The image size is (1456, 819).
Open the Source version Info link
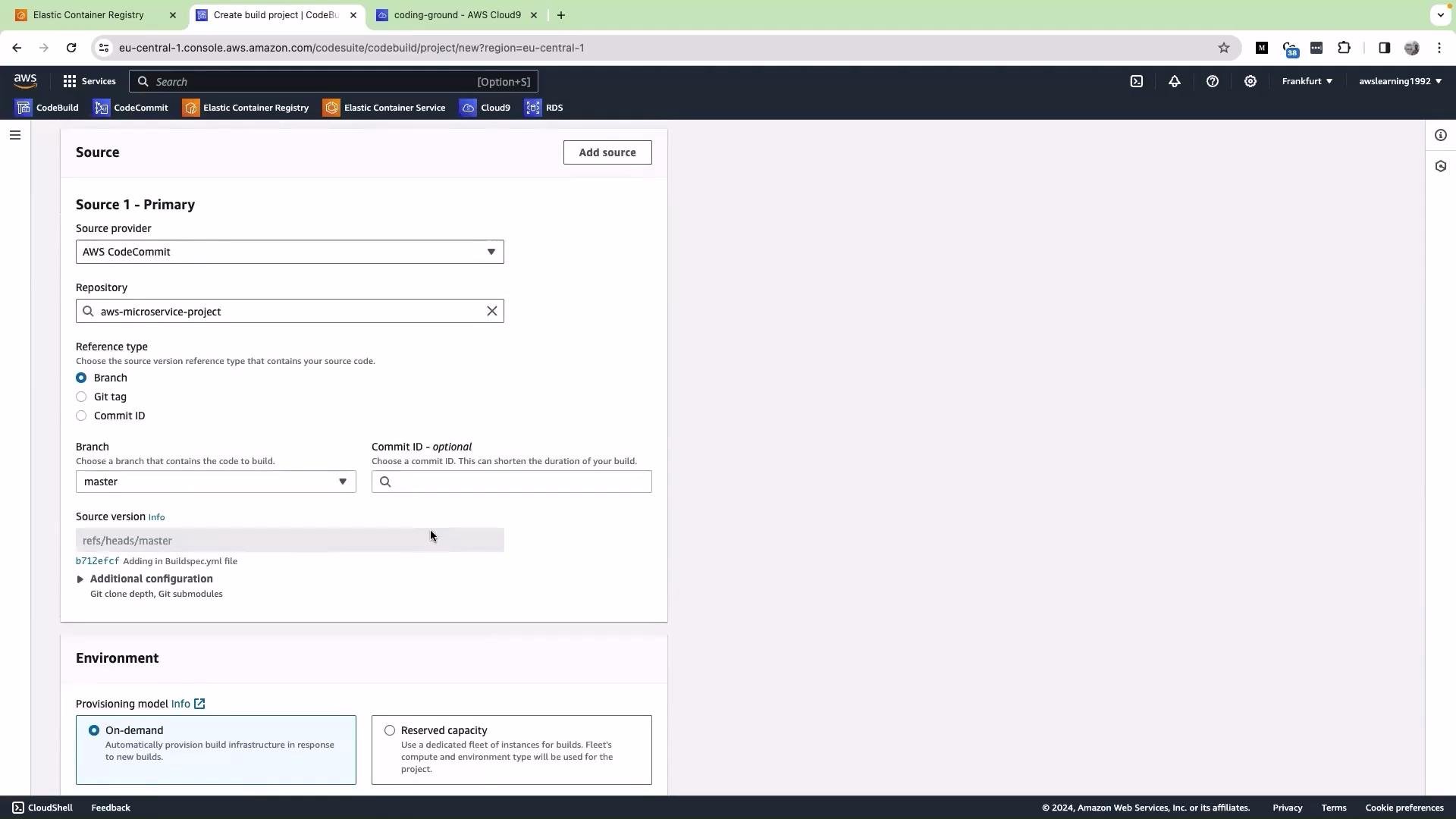(x=156, y=517)
